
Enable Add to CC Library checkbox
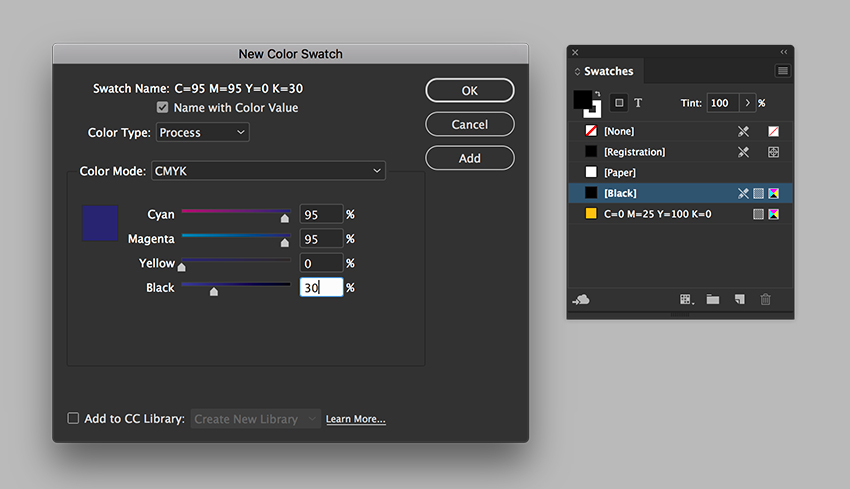pyautogui.click(x=73, y=418)
